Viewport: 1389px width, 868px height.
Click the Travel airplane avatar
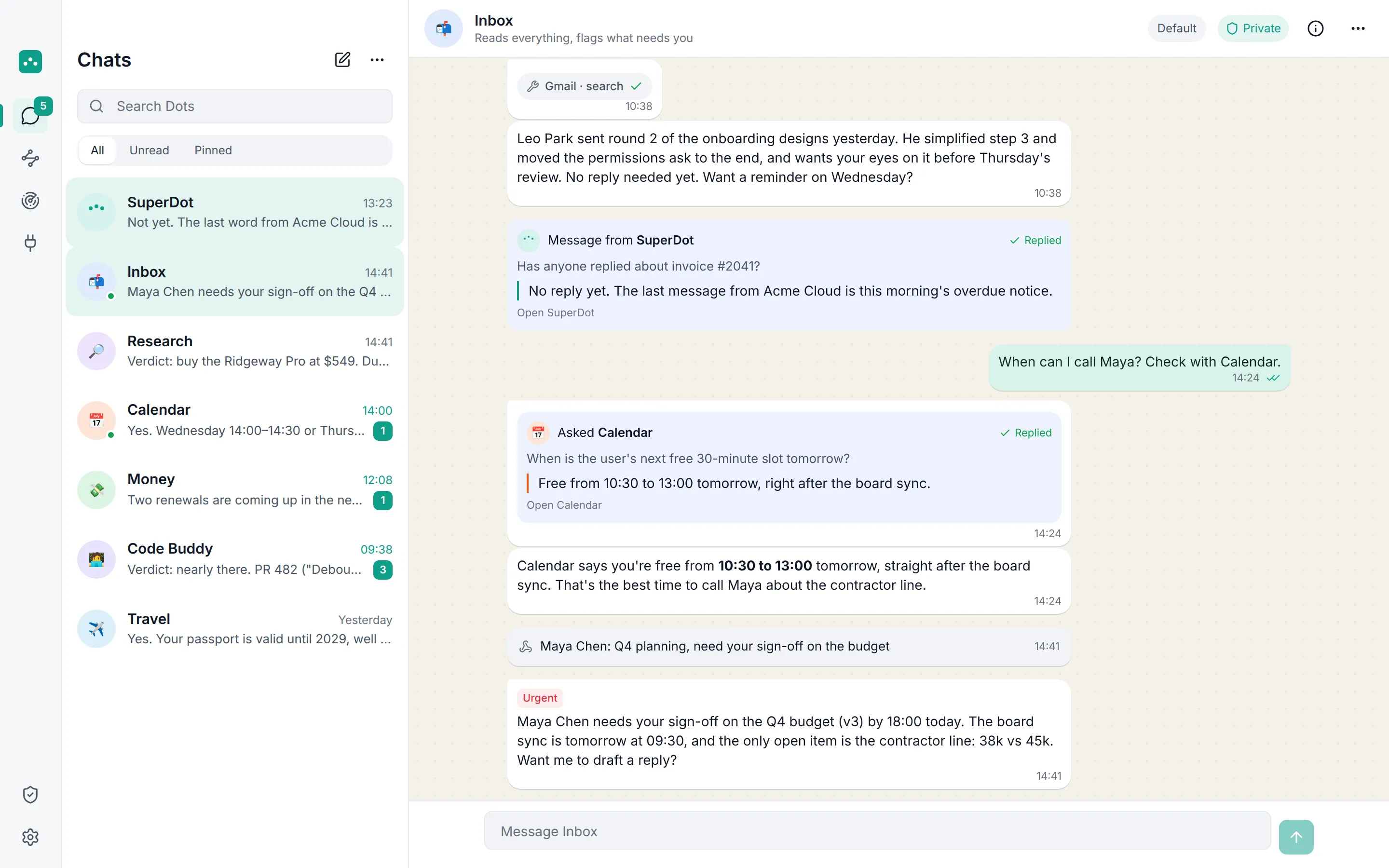tap(96, 629)
